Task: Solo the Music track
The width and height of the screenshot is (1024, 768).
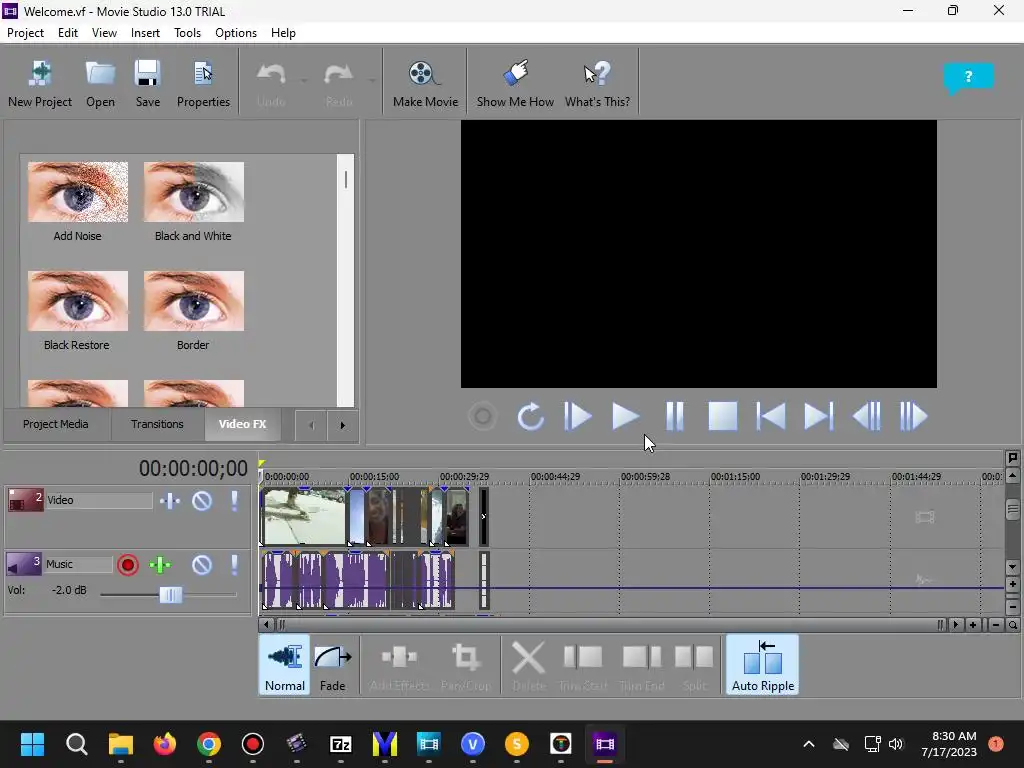Action: [x=234, y=565]
